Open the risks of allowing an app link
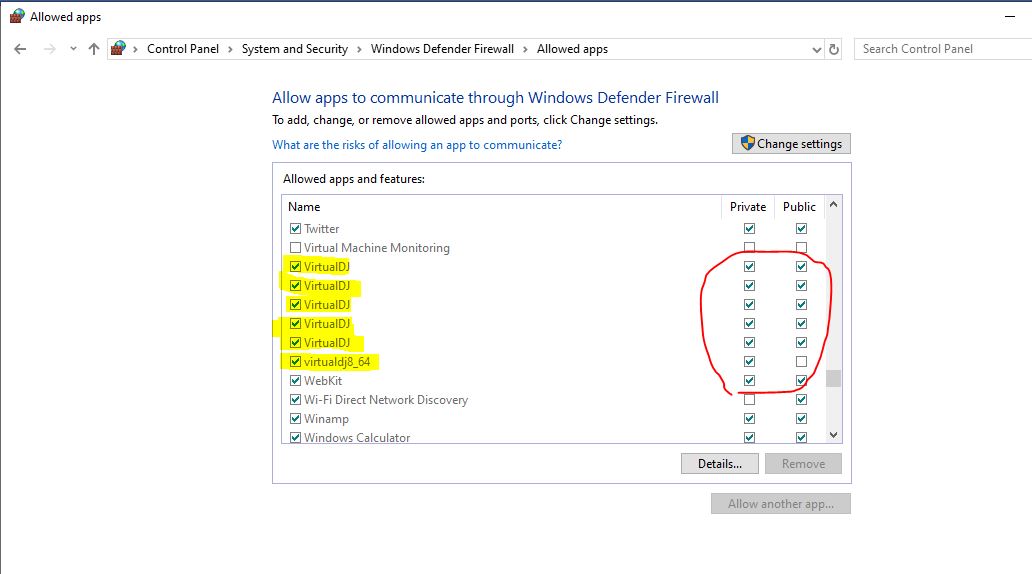The image size is (1032, 574). tap(417, 145)
